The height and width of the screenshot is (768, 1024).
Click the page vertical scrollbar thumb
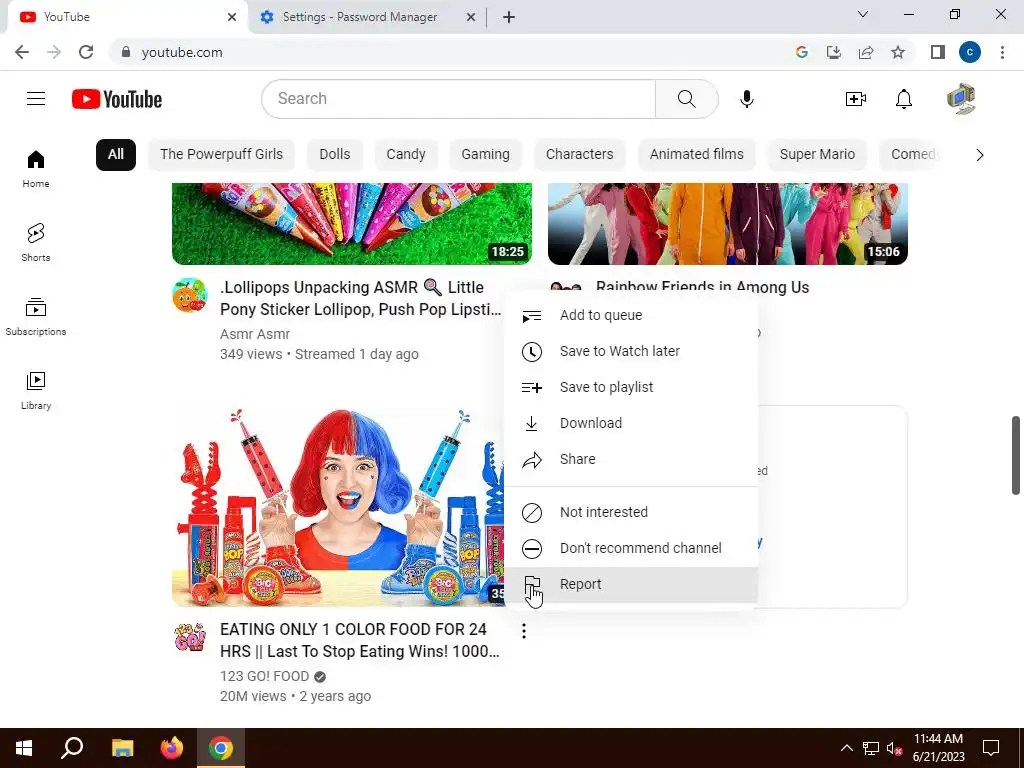click(1016, 455)
